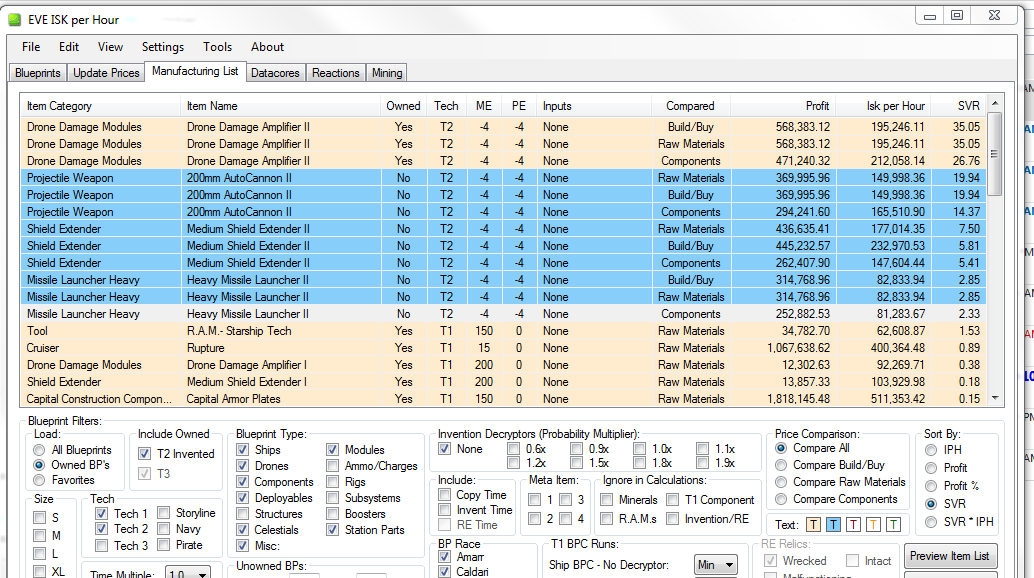Click the list scrollbar down arrow
Image resolution: width=1034 pixels, height=578 pixels.
tap(995, 398)
